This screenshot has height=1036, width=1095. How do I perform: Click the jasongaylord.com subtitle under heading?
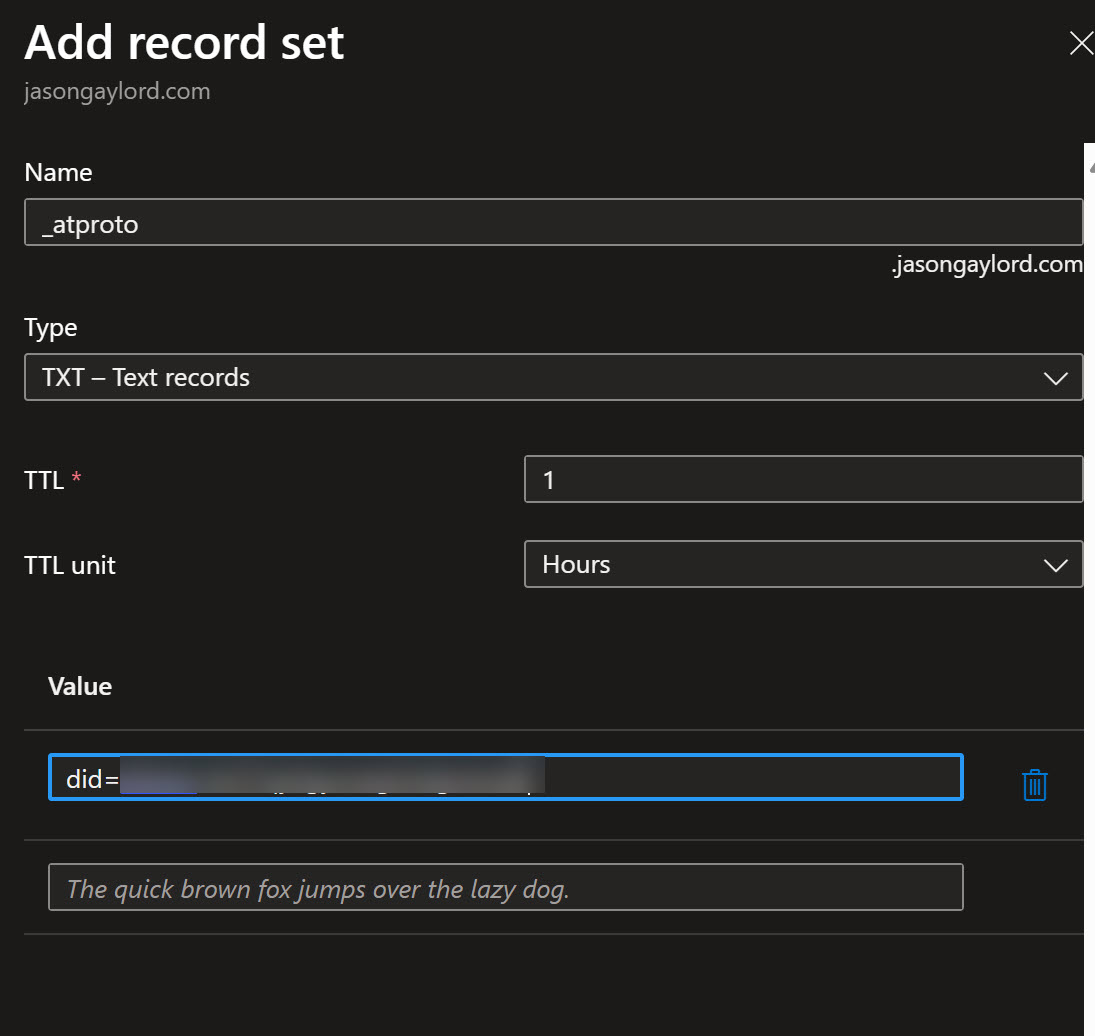coord(117,92)
